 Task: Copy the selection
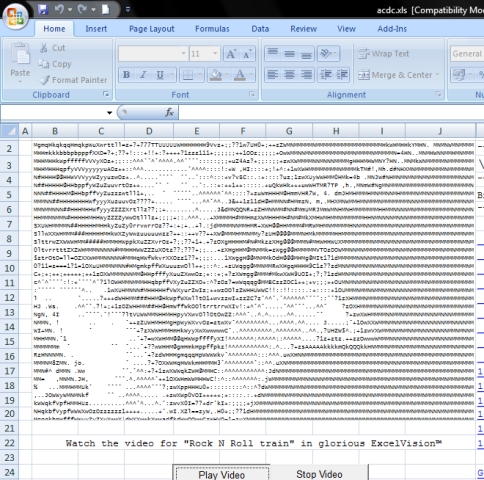(x=55, y=64)
